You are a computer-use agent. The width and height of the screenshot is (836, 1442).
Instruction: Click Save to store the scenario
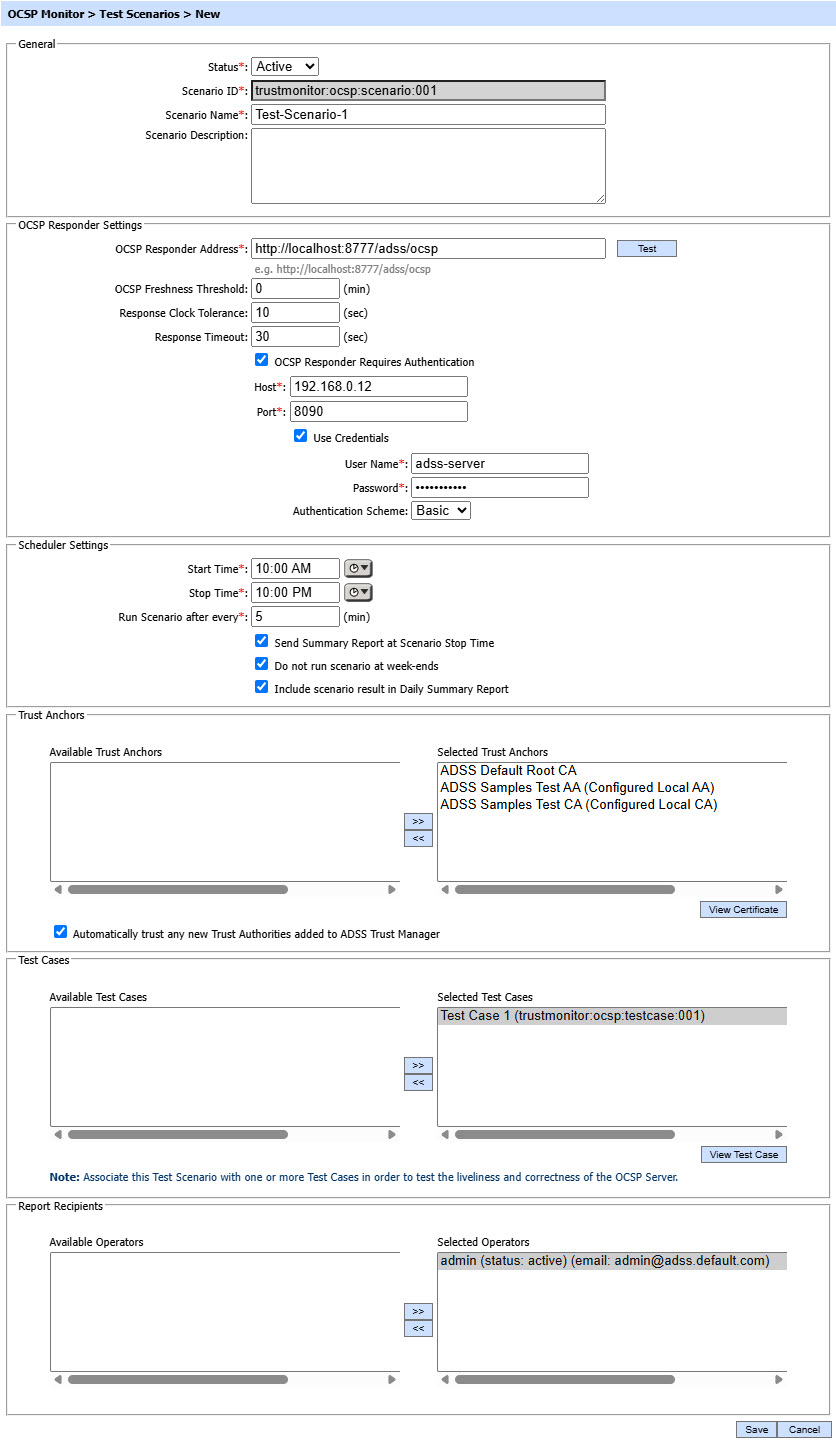click(x=756, y=1430)
